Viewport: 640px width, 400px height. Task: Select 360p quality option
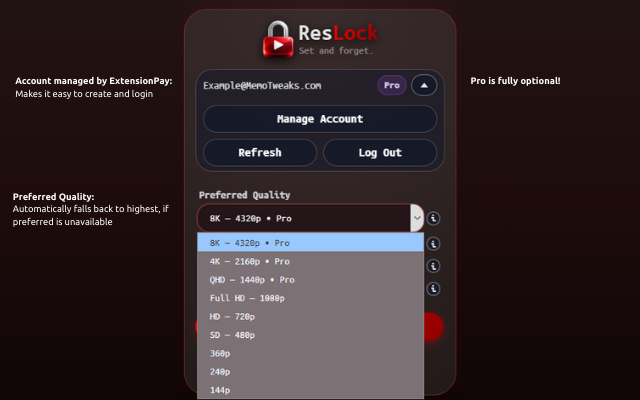click(x=311, y=353)
